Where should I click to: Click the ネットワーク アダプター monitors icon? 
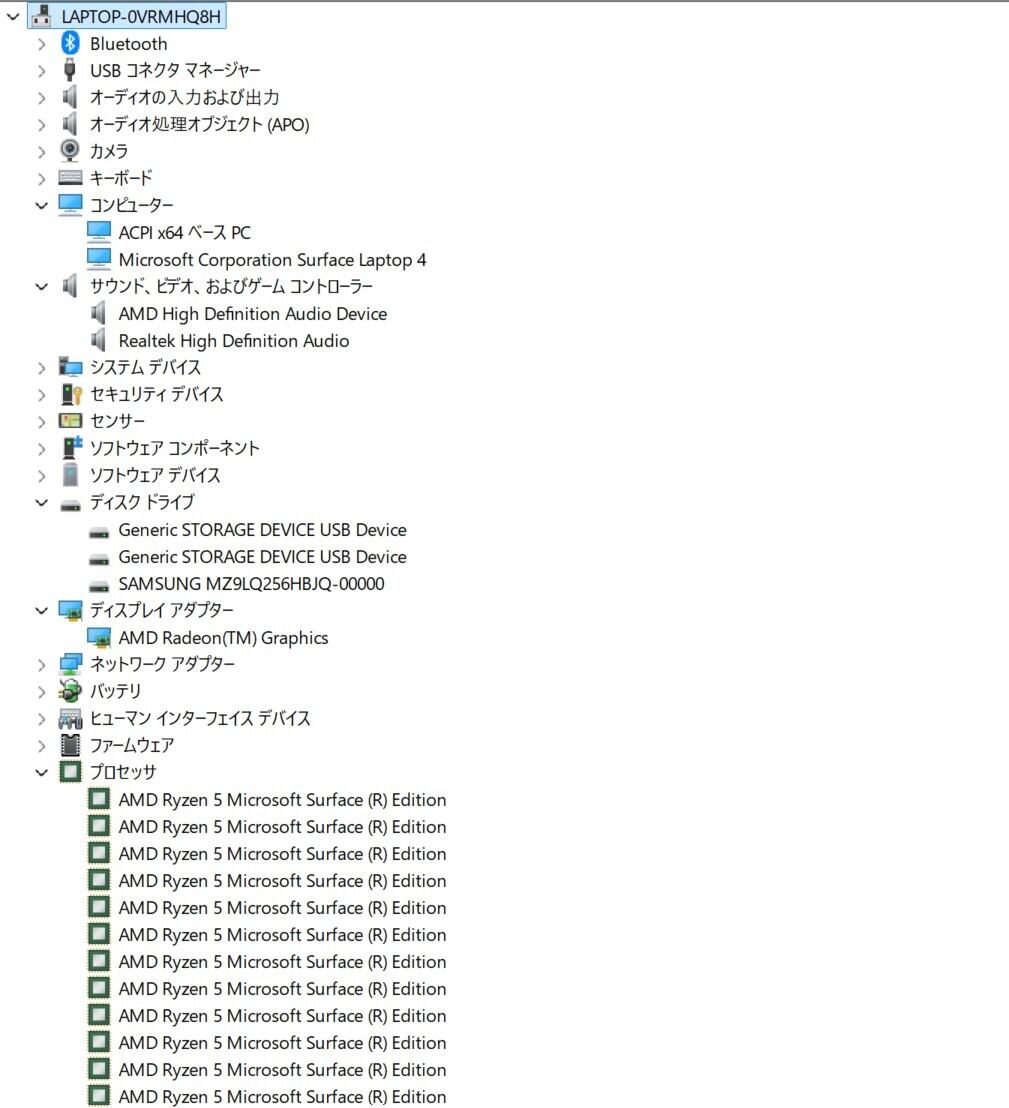coord(70,664)
